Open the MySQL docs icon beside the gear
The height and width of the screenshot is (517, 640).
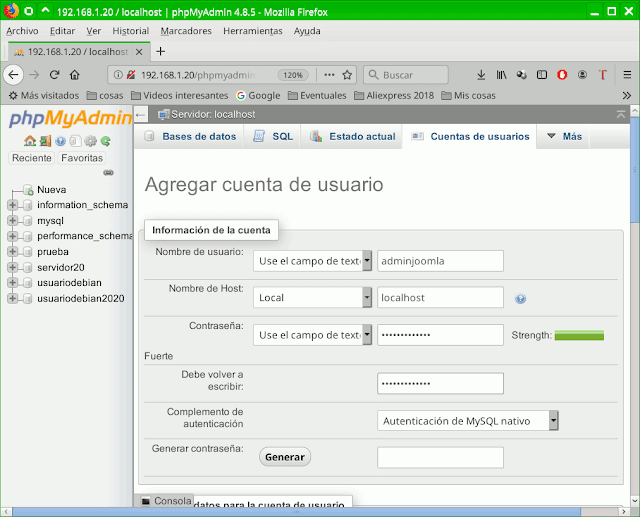[x=76, y=141]
